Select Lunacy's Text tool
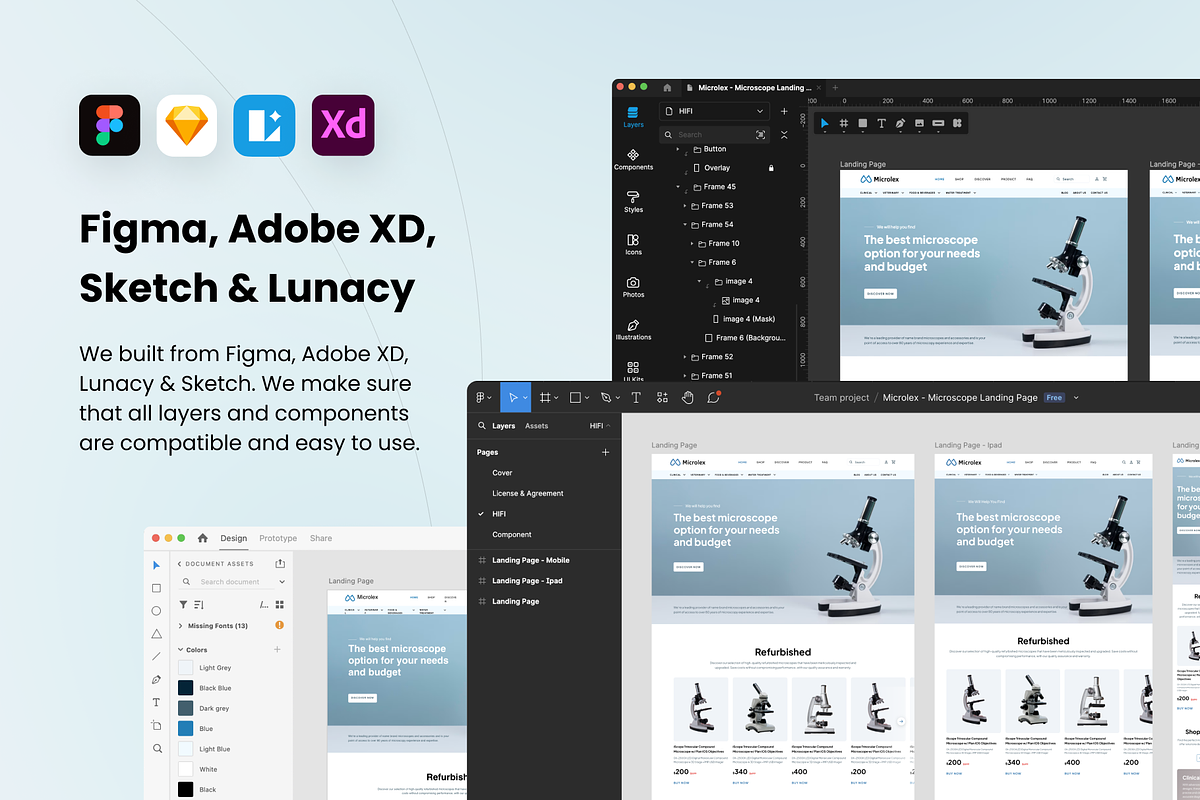This screenshot has height=800, width=1200. coord(881,123)
